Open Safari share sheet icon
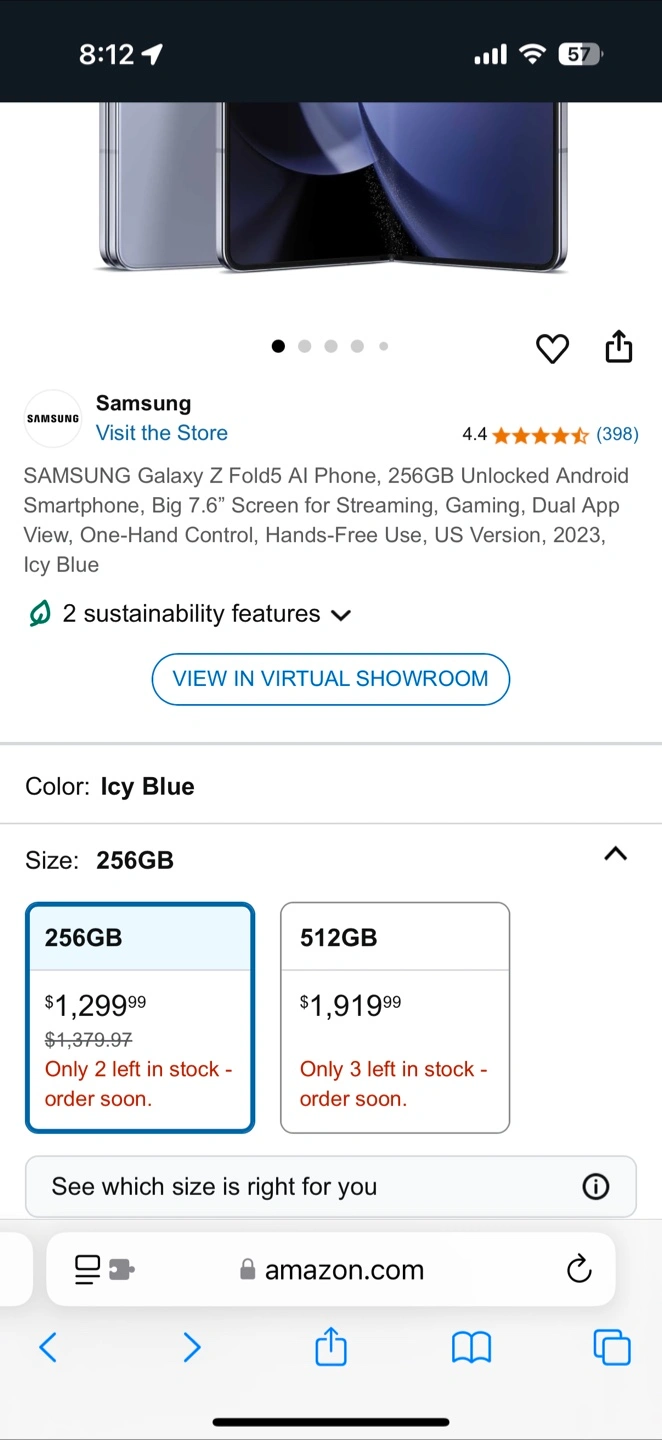The image size is (662, 1440). click(x=331, y=1347)
